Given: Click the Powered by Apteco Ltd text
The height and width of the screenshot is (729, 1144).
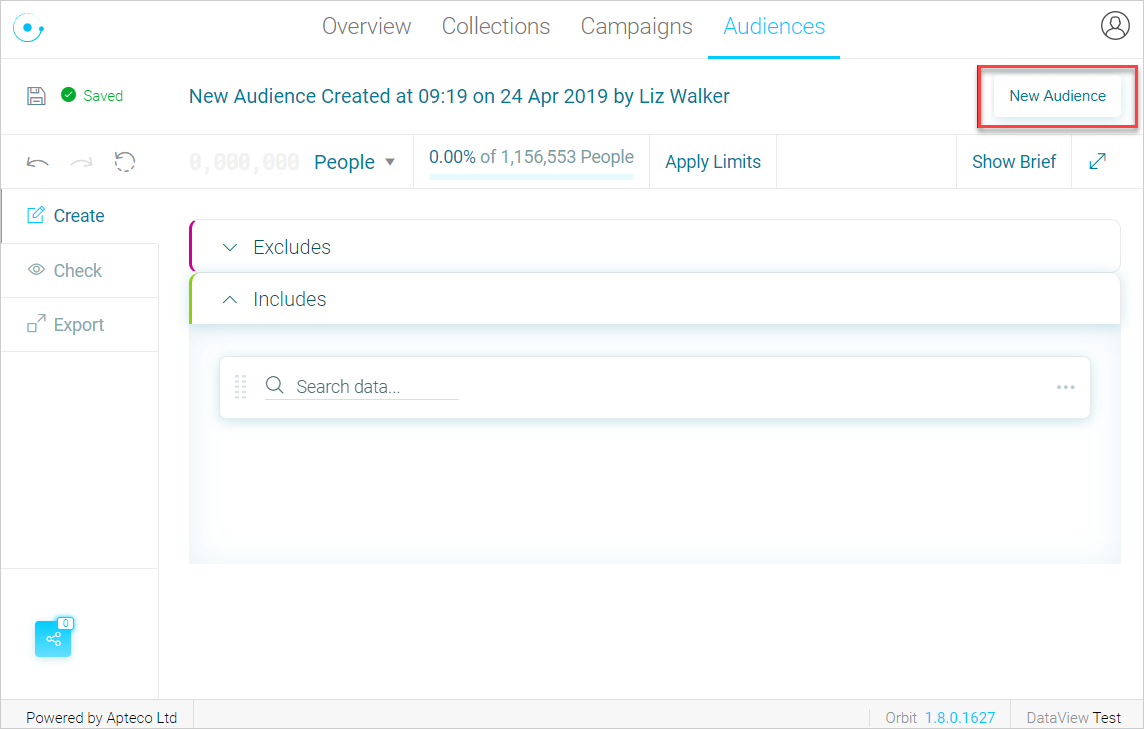Looking at the screenshot, I should pos(101,717).
